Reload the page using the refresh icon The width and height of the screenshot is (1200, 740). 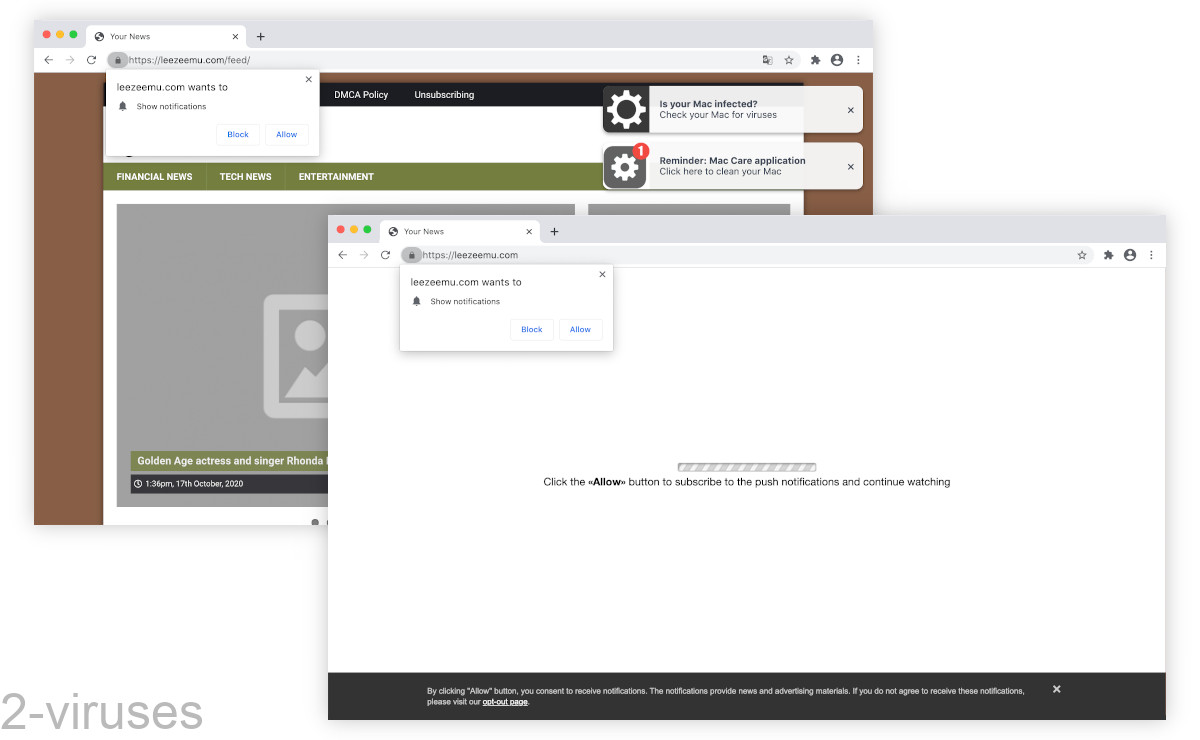(385, 255)
